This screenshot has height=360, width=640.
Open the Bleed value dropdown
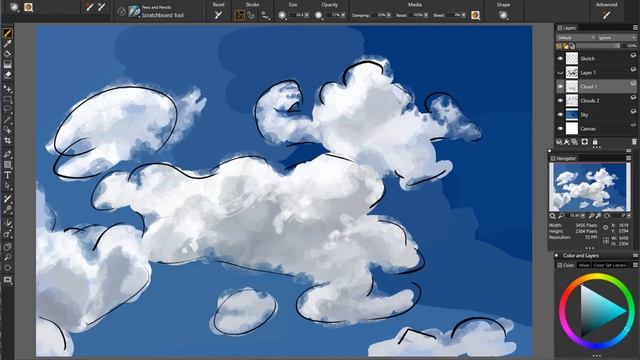click(463, 16)
